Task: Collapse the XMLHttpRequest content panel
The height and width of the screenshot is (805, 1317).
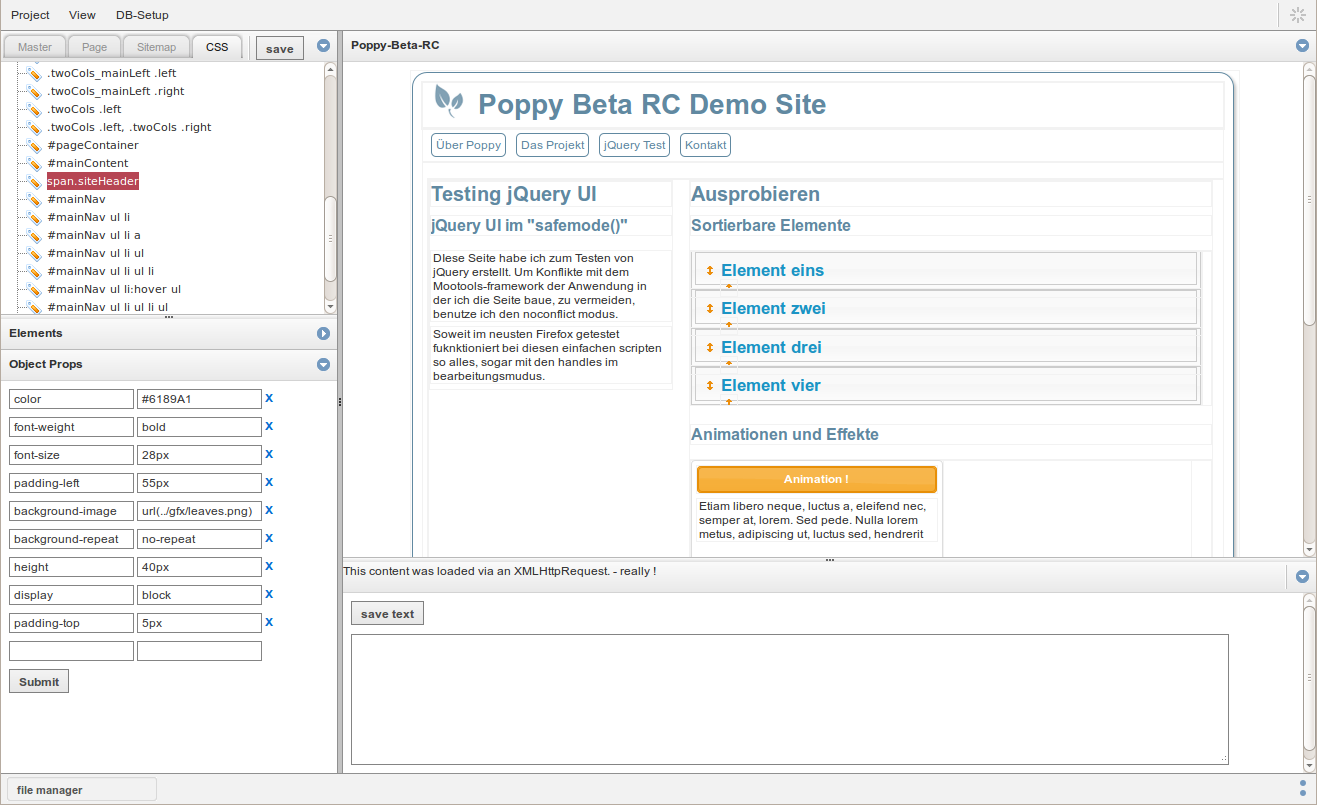Action: point(1302,576)
